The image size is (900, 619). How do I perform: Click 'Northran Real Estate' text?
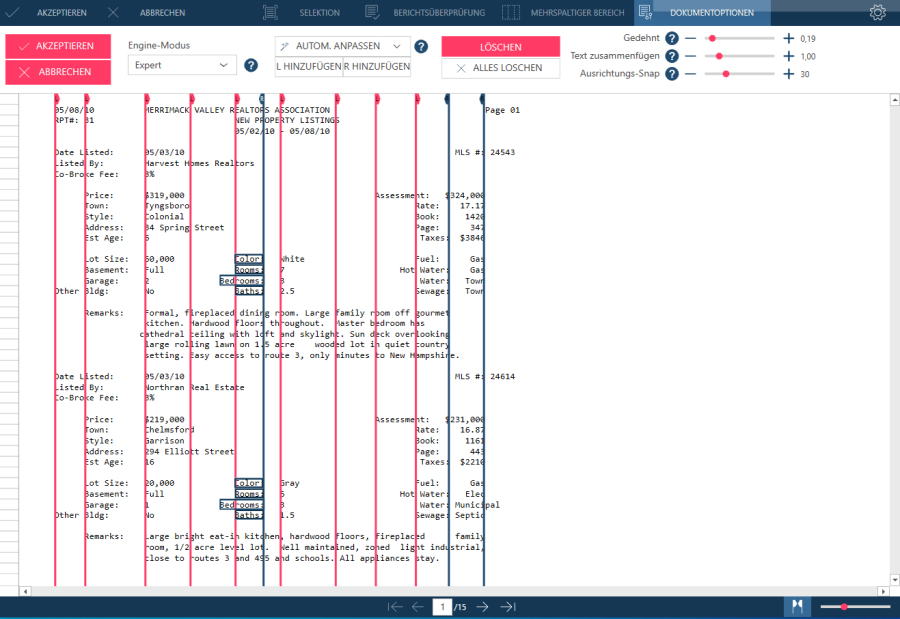195,388
